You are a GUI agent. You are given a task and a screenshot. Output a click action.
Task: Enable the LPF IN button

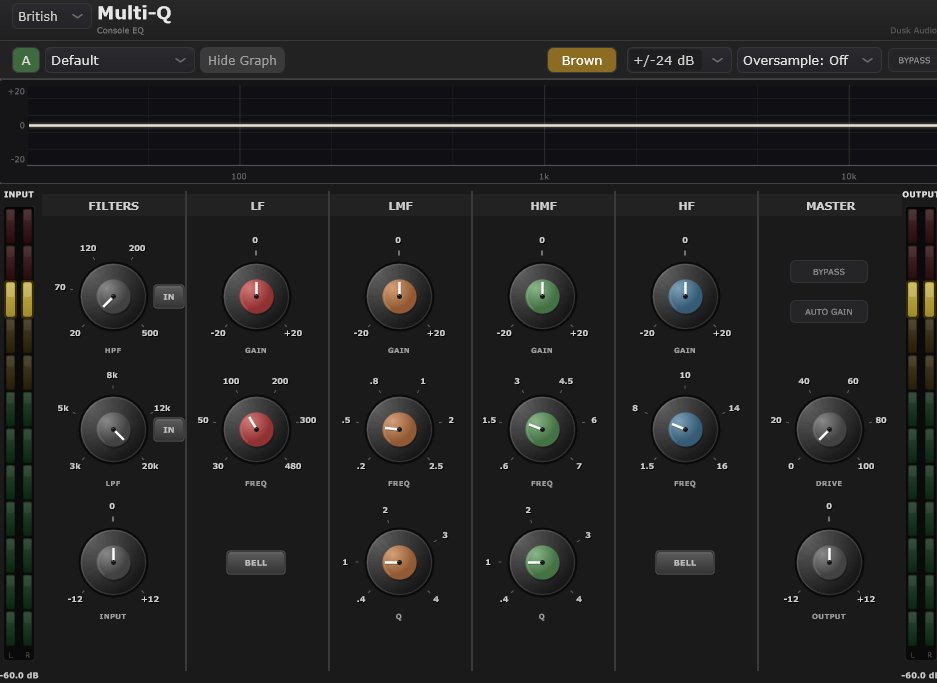[169, 430]
